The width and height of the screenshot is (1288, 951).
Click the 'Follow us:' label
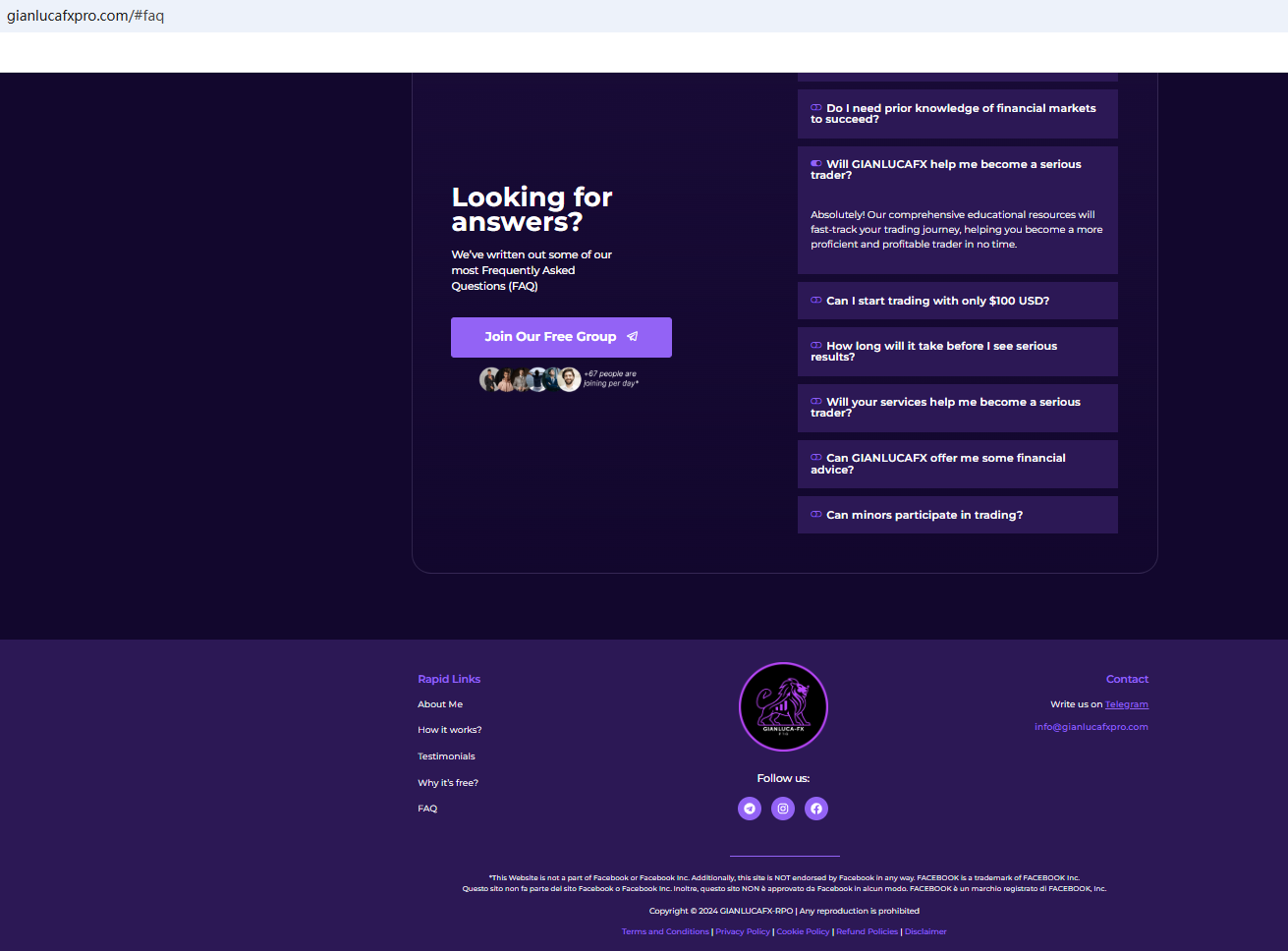click(x=783, y=778)
